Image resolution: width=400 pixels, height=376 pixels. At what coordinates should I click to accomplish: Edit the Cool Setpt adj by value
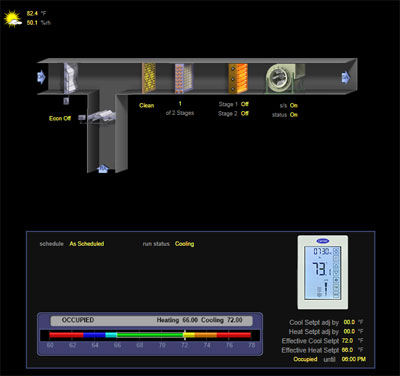coord(349,322)
